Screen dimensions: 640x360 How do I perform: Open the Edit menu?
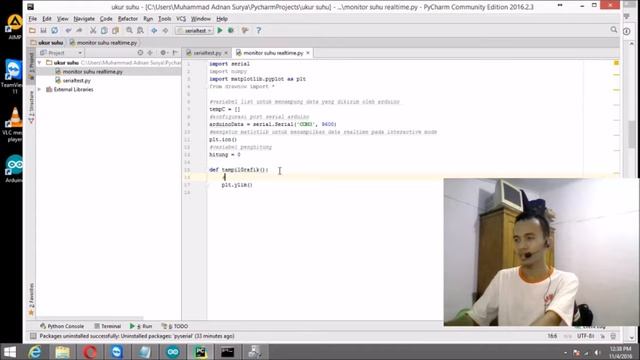click(47, 19)
